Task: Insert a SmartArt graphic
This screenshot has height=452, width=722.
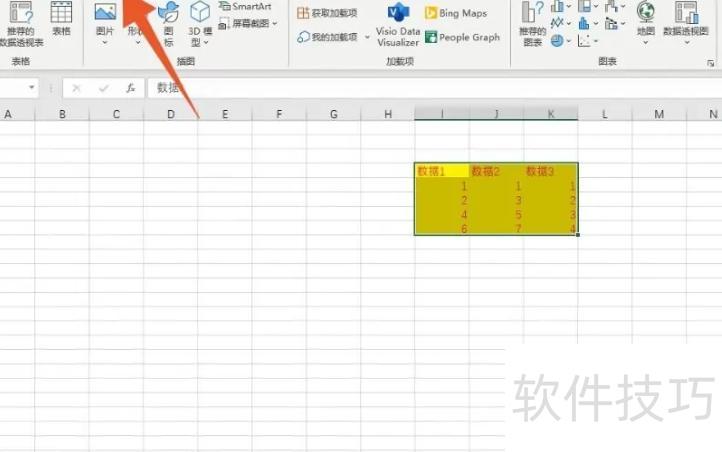Action: [245, 6]
